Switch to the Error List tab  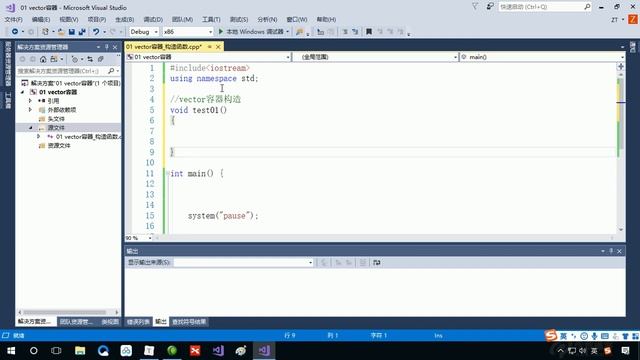138,322
